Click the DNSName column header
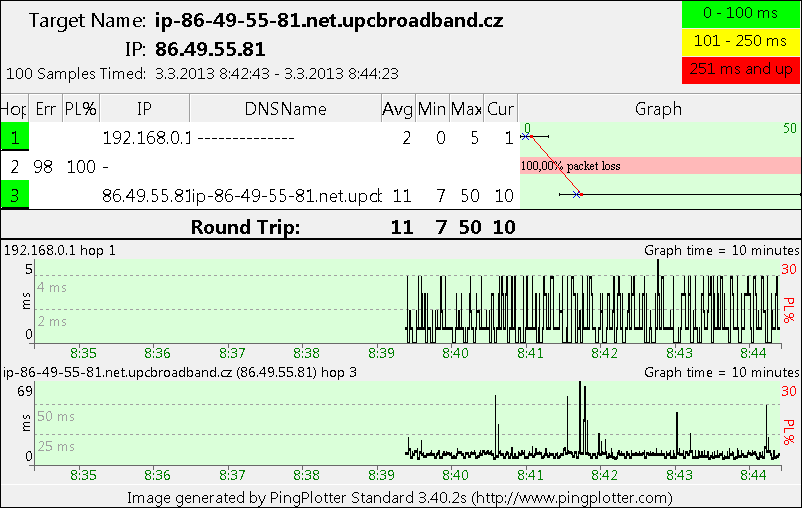 (285, 108)
